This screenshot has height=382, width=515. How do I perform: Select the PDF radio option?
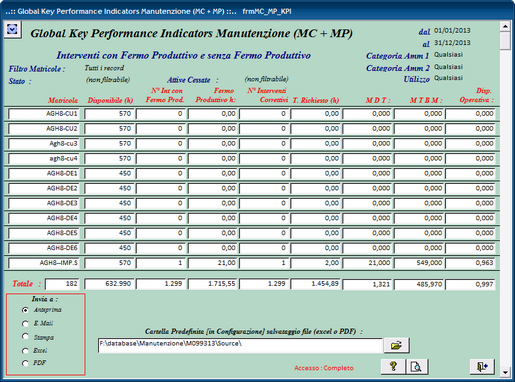[x=25, y=363]
